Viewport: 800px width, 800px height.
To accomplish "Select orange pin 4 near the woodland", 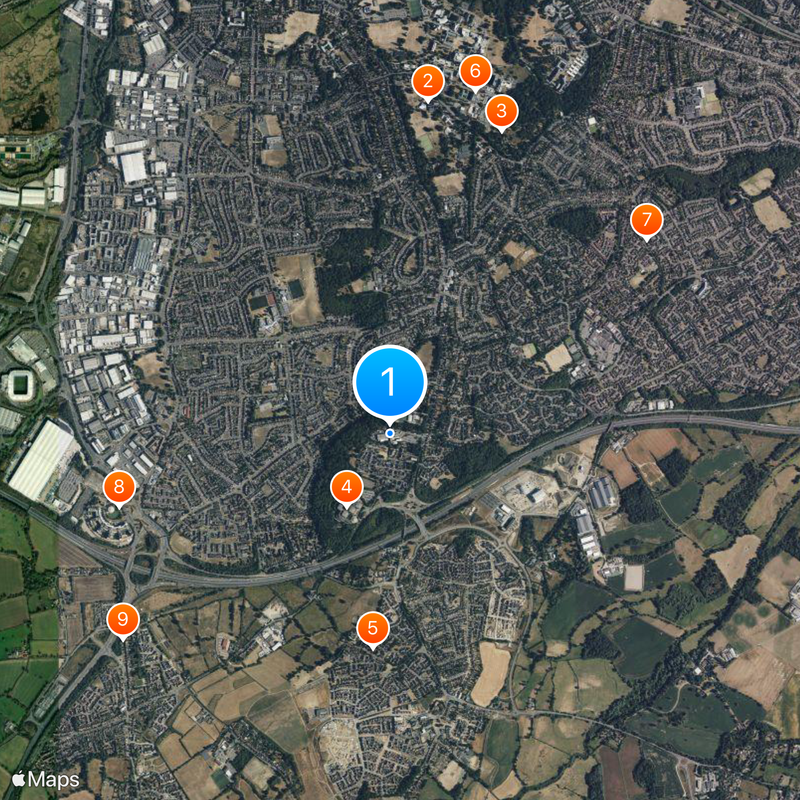I will (x=347, y=487).
